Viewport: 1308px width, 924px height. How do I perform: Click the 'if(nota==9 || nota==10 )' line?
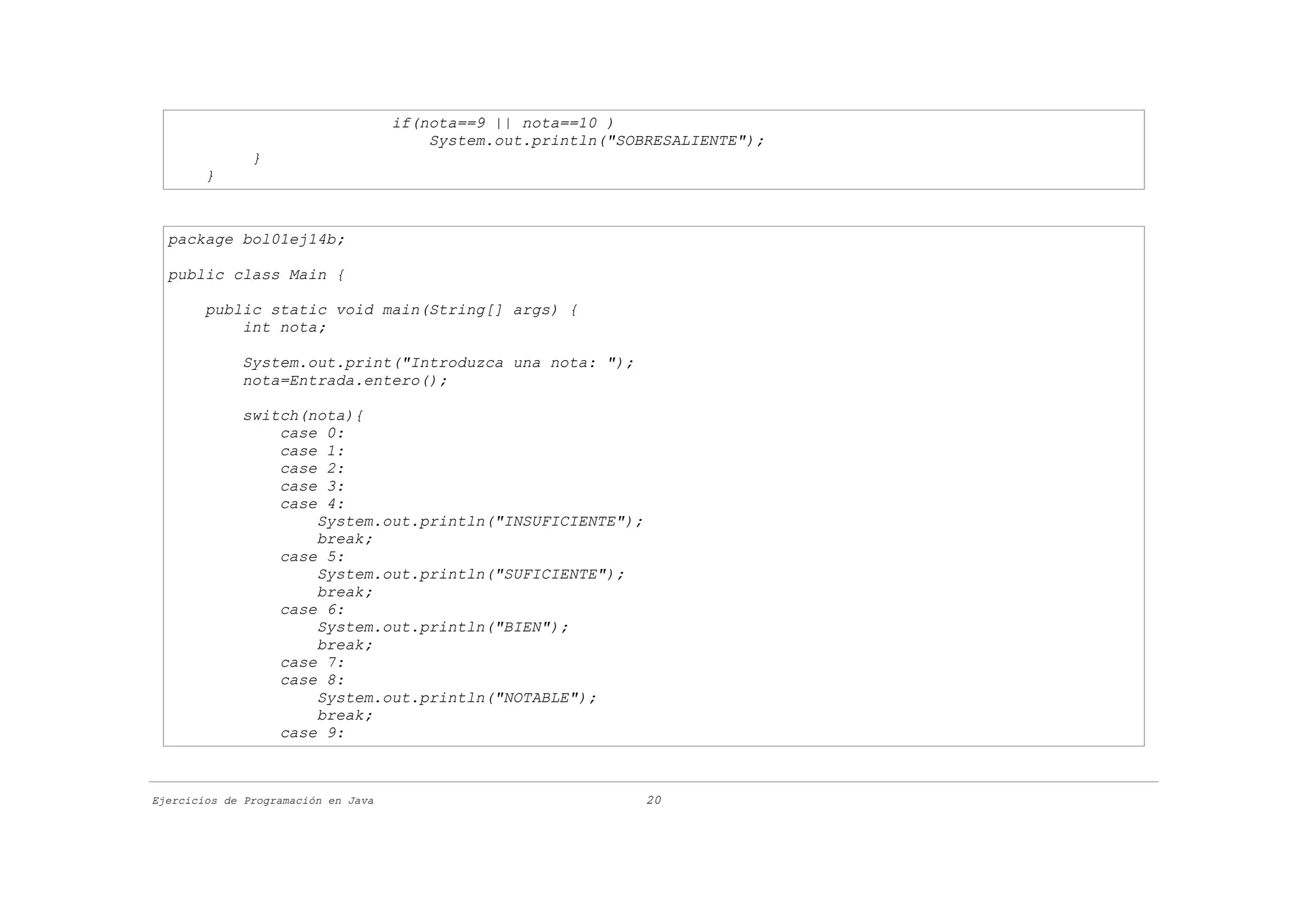[x=503, y=123]
